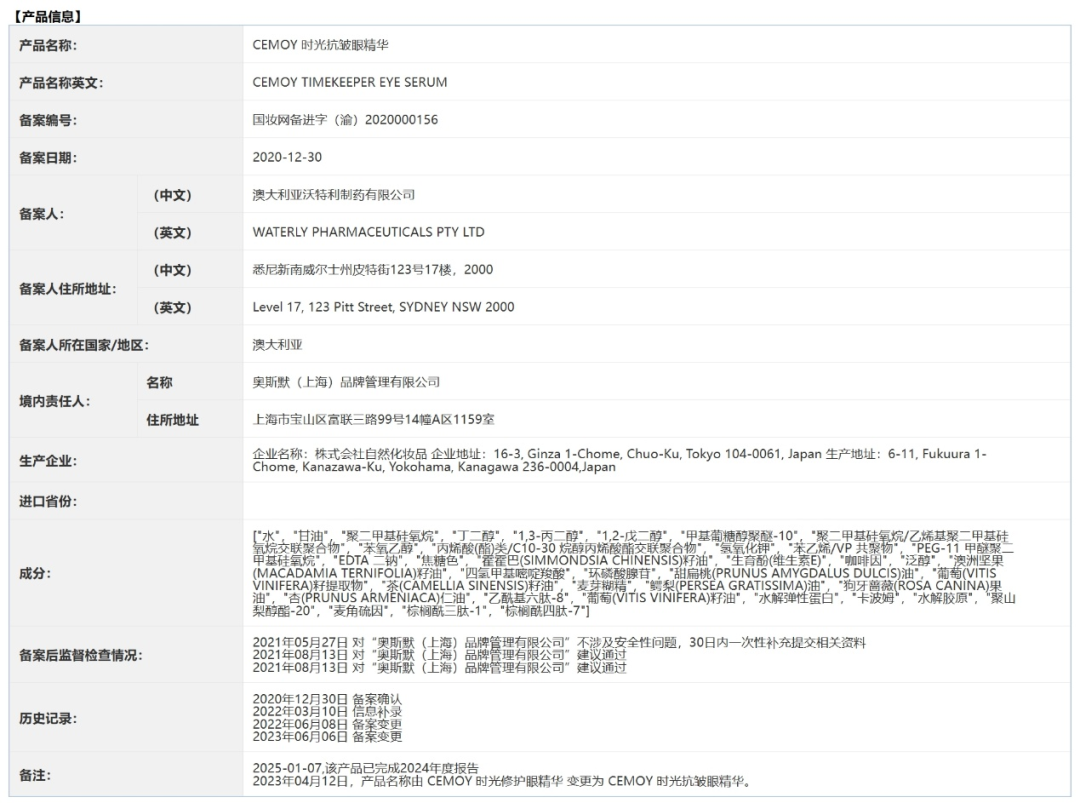Click address 上海市宝山区富联三路99号14幢A区1159室
The width and height of the screenshot is (1080, 803).
[373, 419]
